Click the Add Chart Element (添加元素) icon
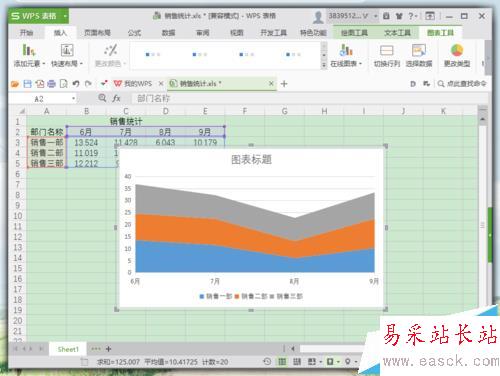Viewport: 500px width, 376px height. tap(29, 50)
